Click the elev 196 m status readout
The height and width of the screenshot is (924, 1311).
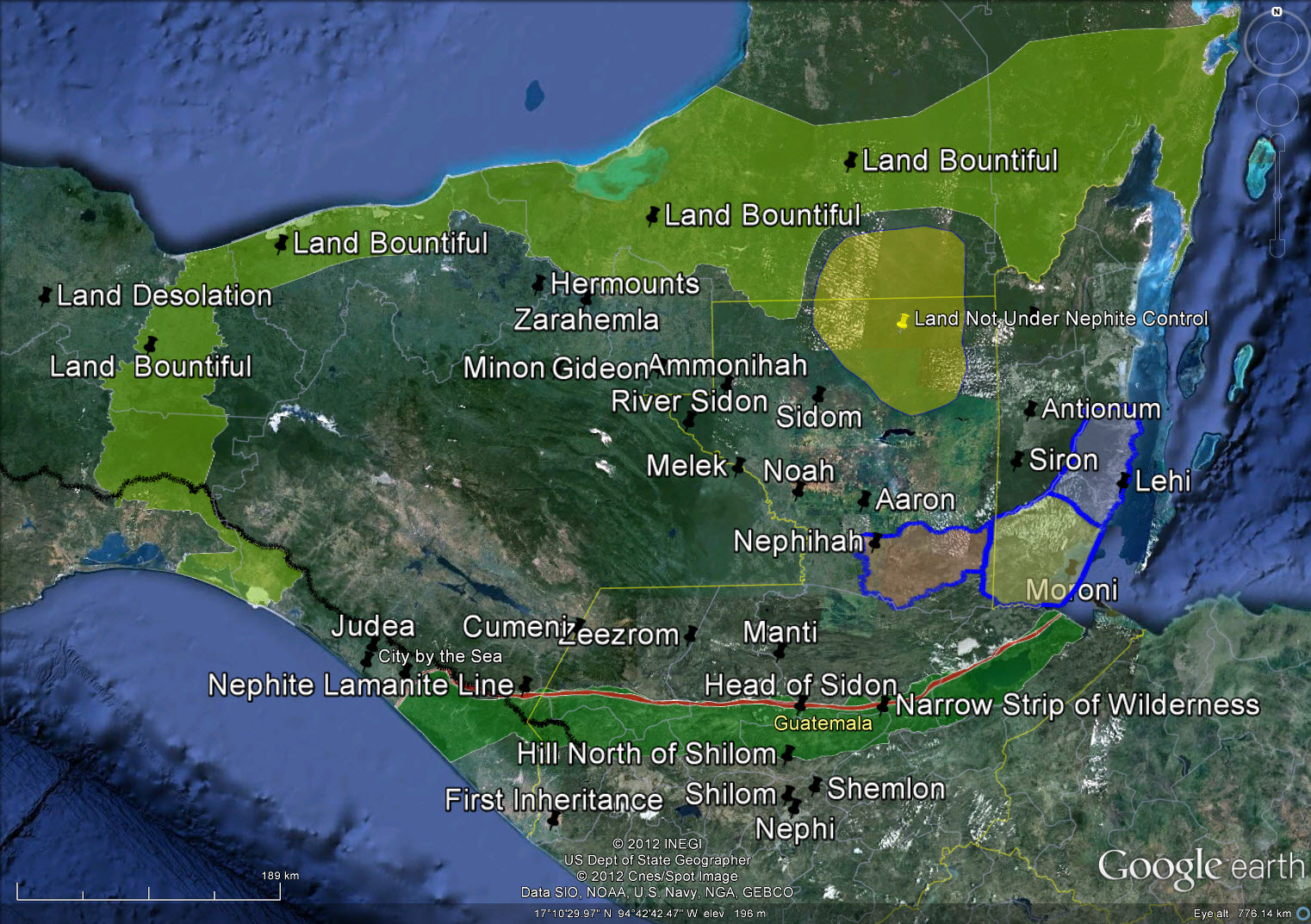[x=735, y=914]
